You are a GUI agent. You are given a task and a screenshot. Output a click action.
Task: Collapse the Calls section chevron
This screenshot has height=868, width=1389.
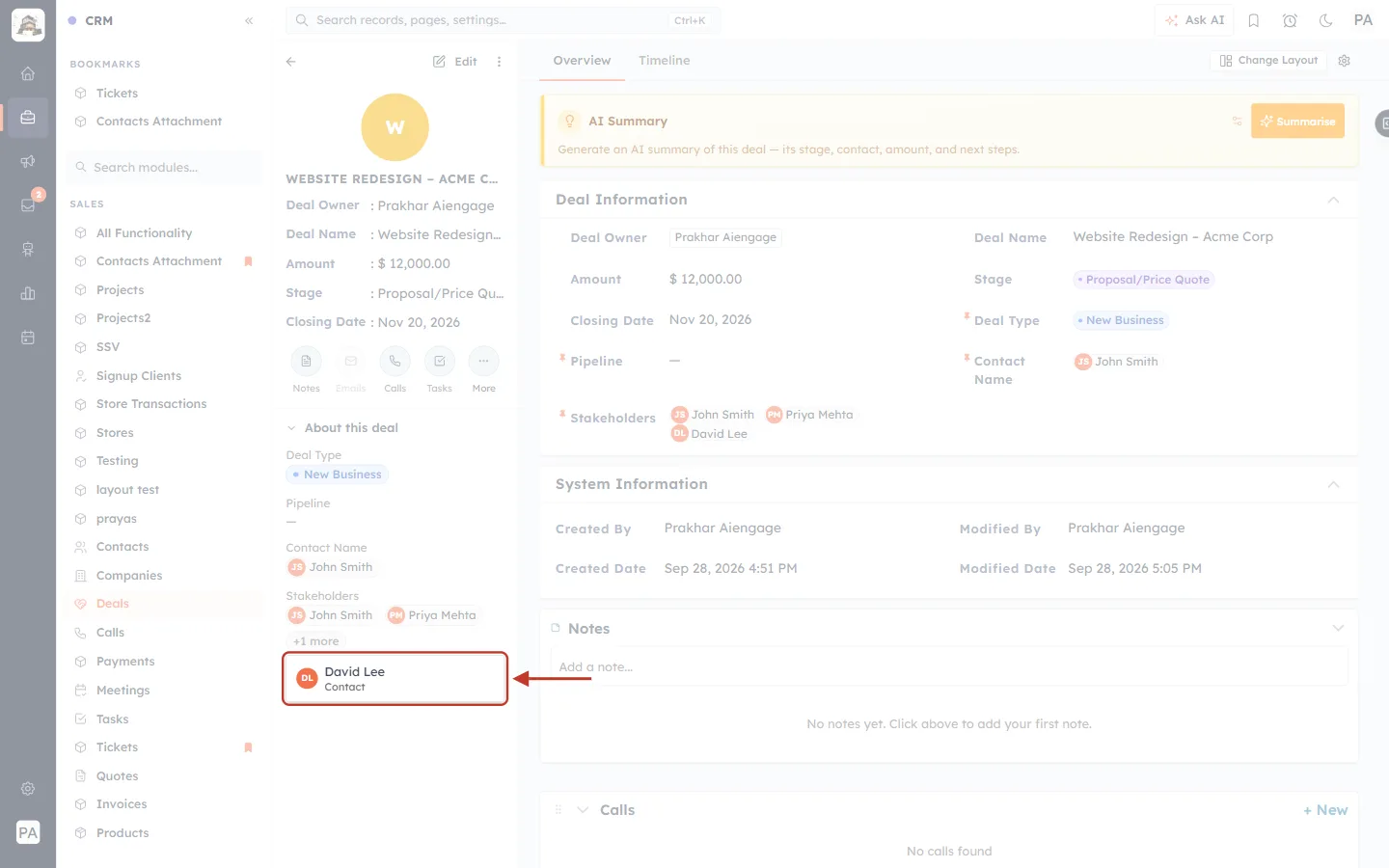tap(583, 810)
